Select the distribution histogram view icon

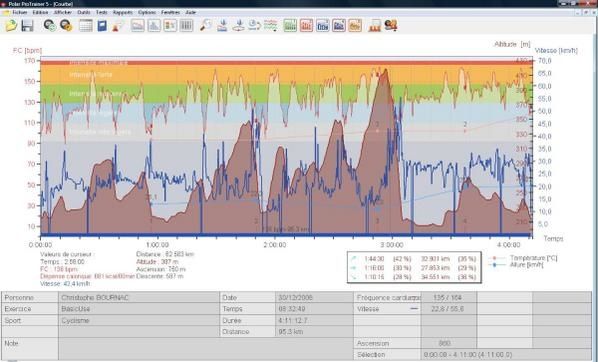pos(154,26)
